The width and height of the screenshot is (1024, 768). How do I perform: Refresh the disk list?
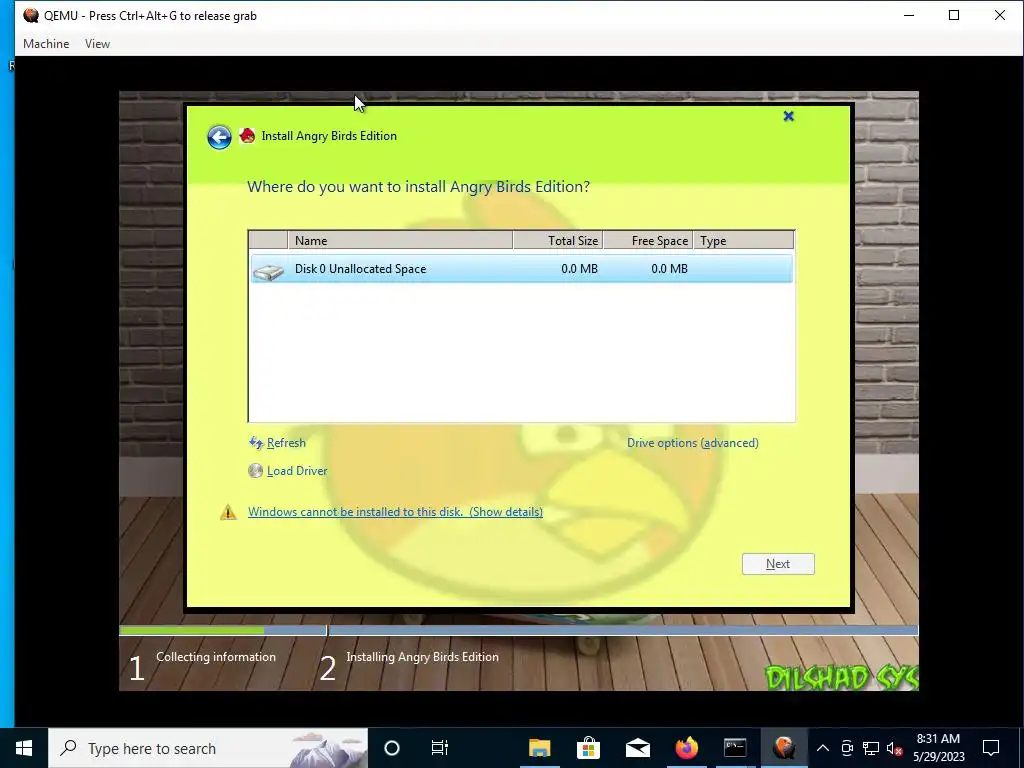(x=286, y=443)
